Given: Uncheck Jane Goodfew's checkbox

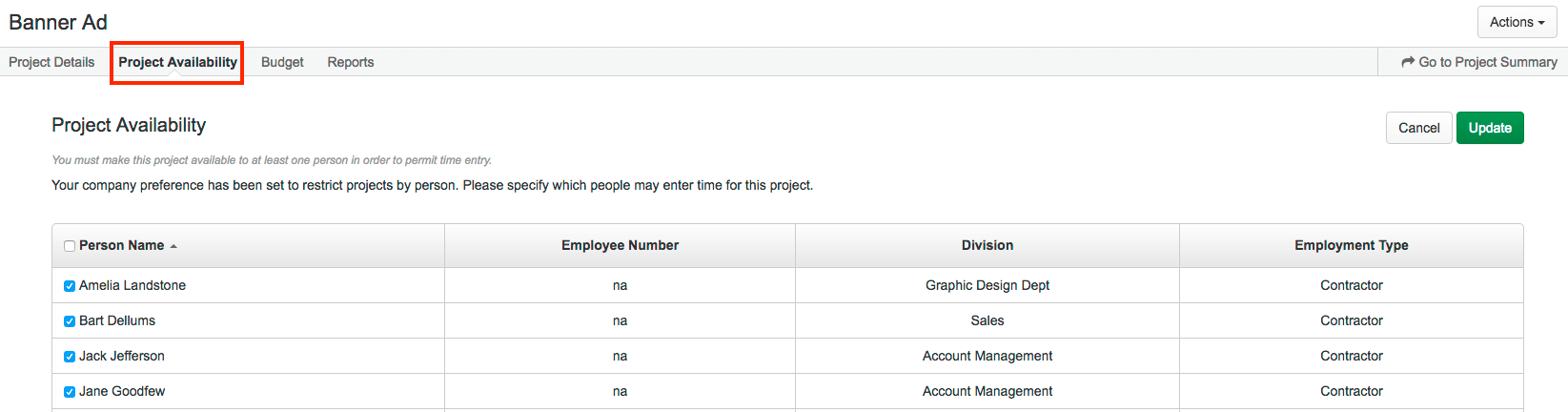Looking at the screenshot, I should [70, 392].
